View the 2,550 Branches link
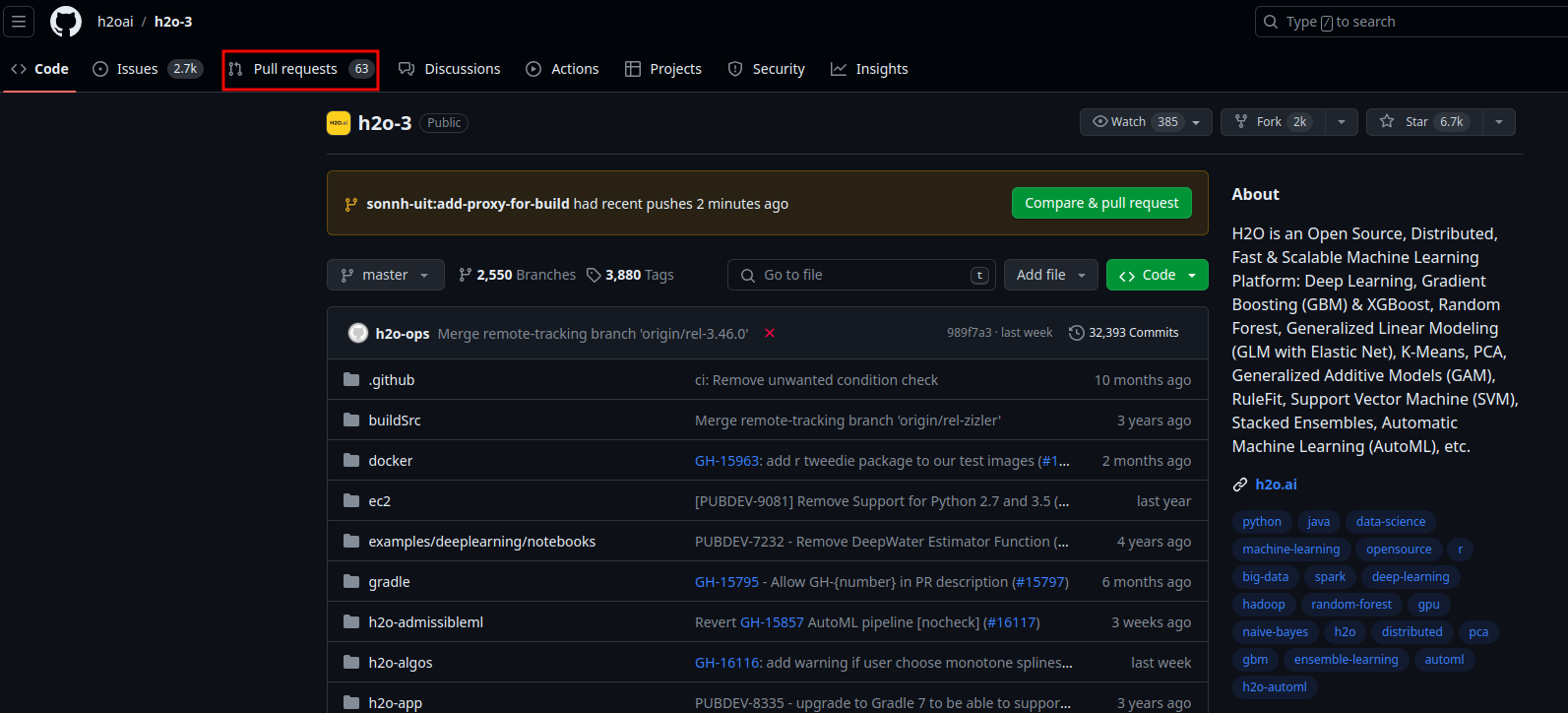Viewport: 1568px width, 713px height. point(517,275)
